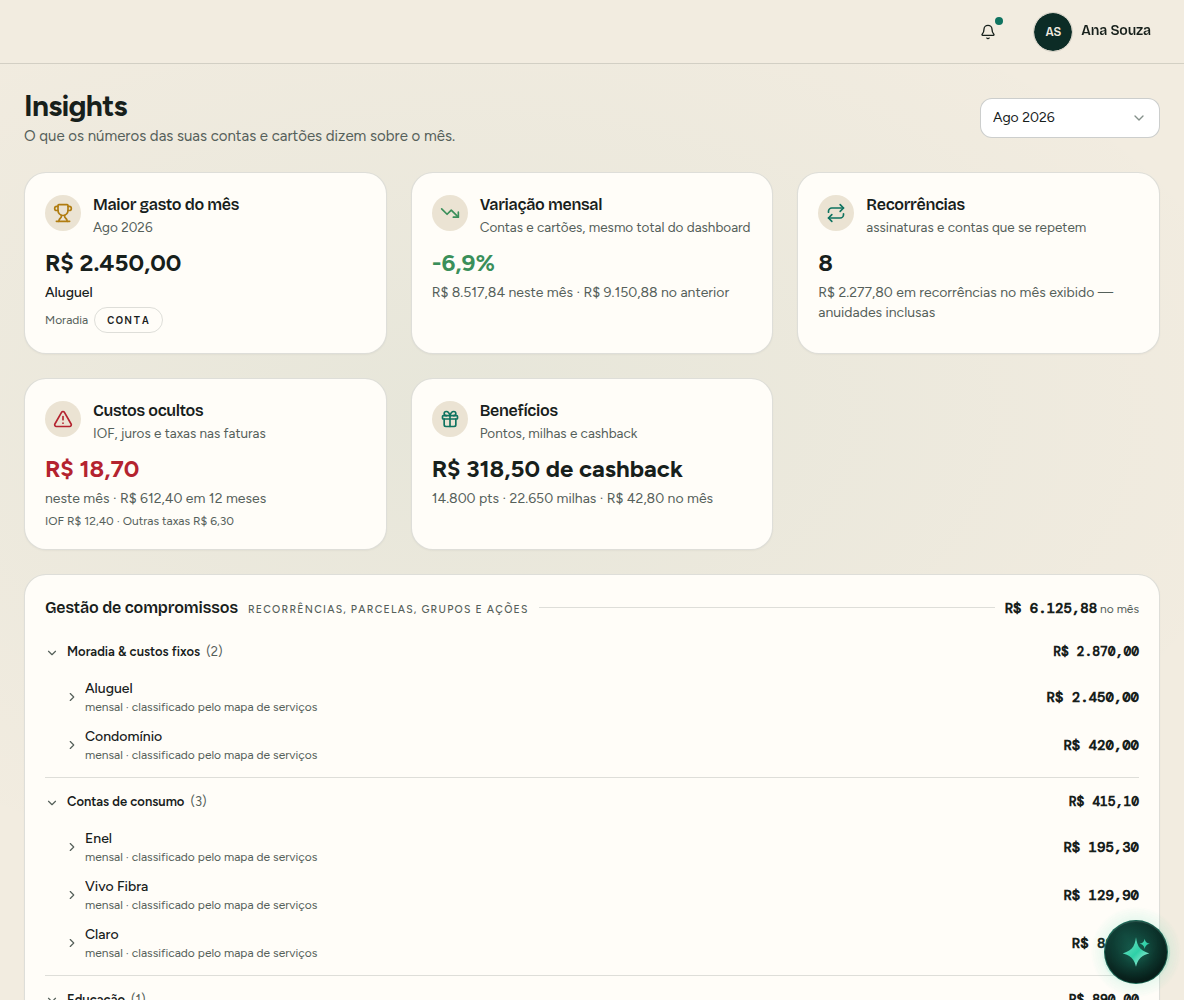Image resolution: width=1184 pixels, height=1000 pixels.
Task: Expand the Aluguel row chevron
Action: pyautogui.click(x=72, y=697)
